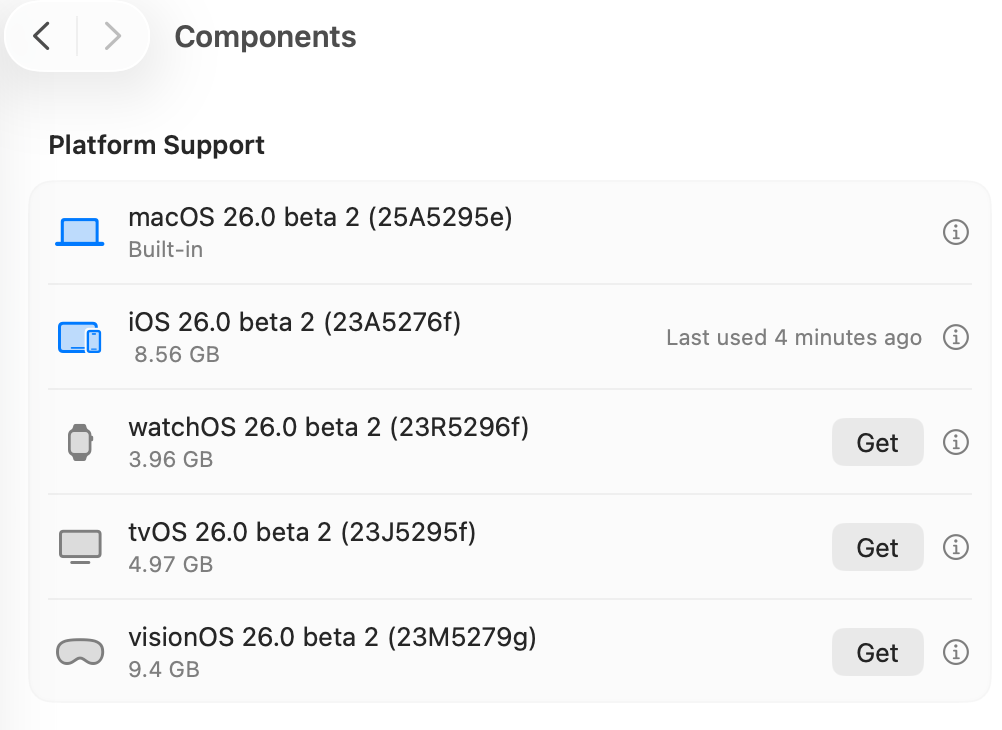View info for visionOS 26.0 beta 2

[956, 652]
